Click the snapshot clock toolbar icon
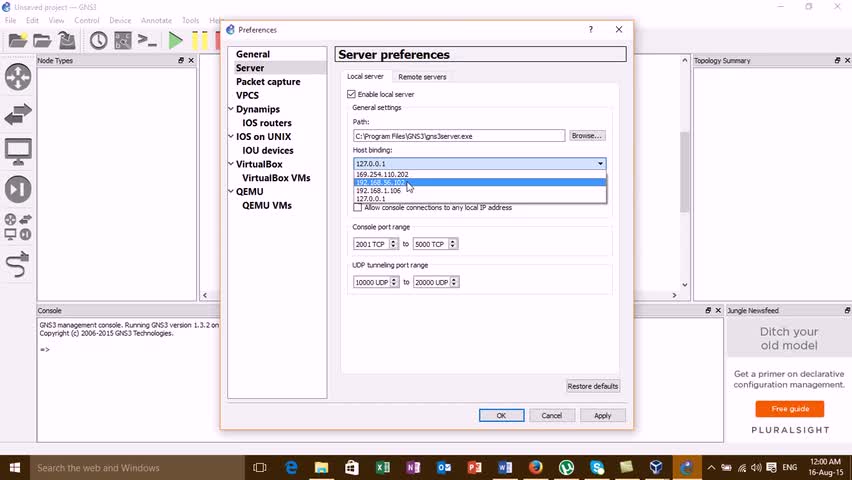852x480 pixels. pyautogui.click(x=98, y=40)
